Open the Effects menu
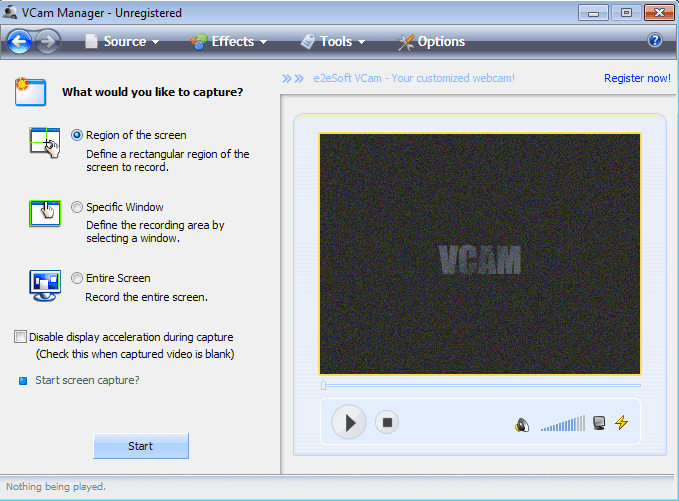The width and height of the screenshot is (679, 501). click(x=230, y=42)
